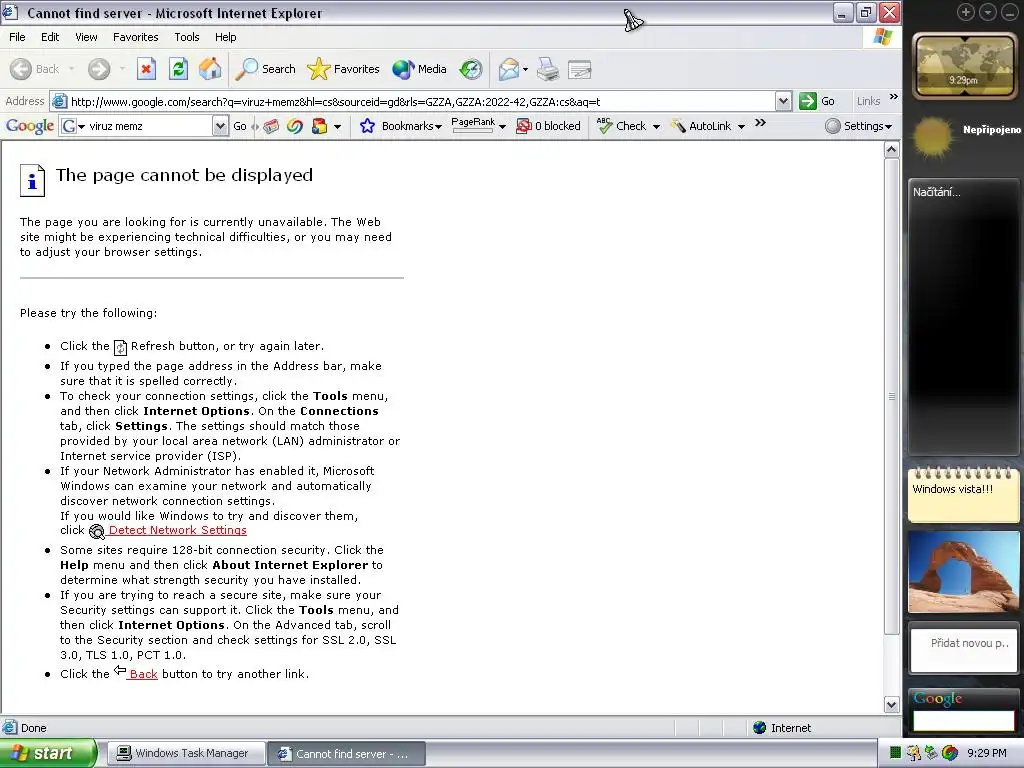Screen dimensions: 1024x768
Task: Click the Internet zone status indicator
Action: (782, 728)
